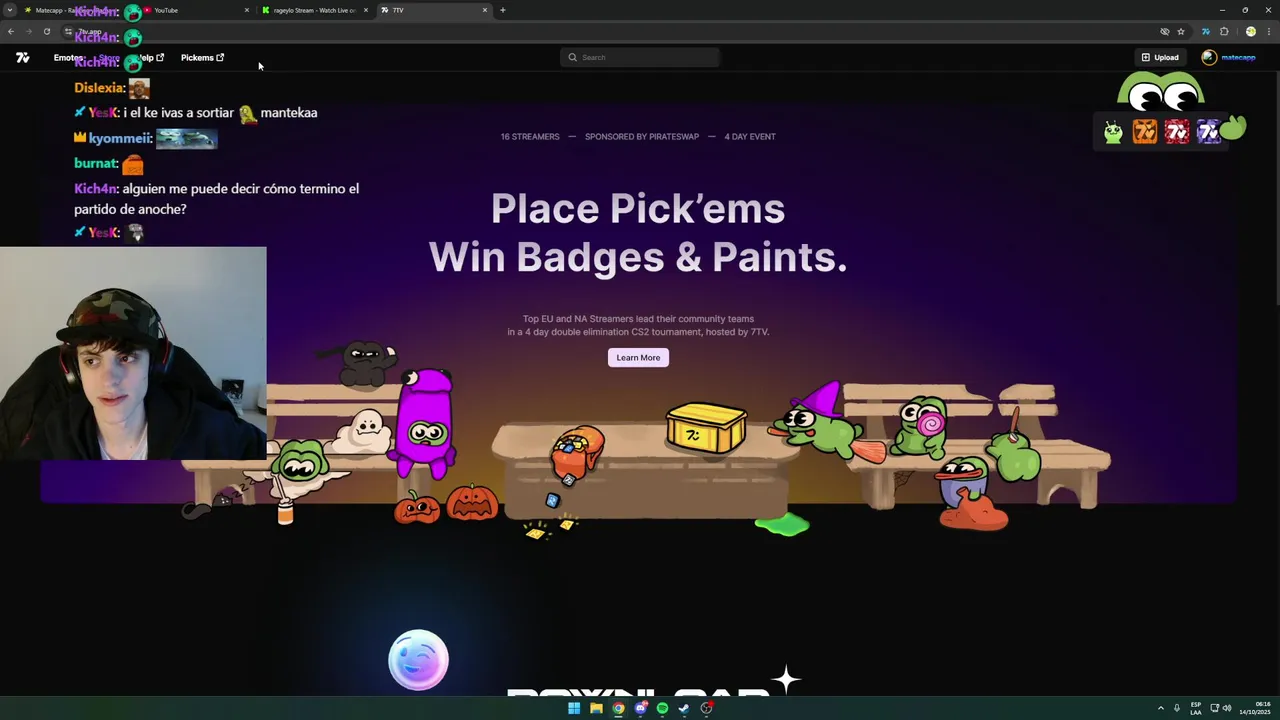This screenshot has height=720, width=1280.
Task: Open Steam from the taskbar
Action: pyautogui.click(x=684, y=708)
